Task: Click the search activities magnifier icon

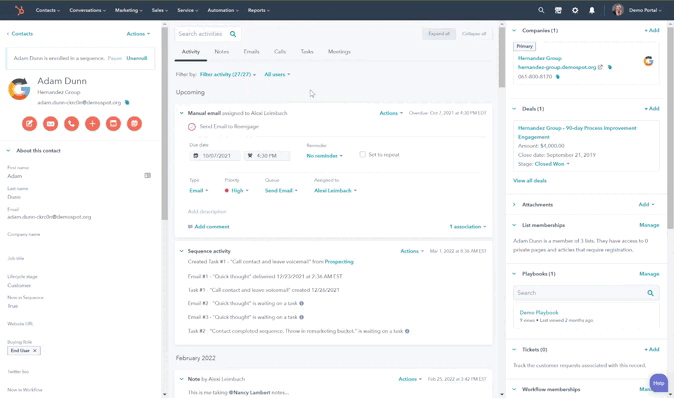Action: tap(233, 34)
